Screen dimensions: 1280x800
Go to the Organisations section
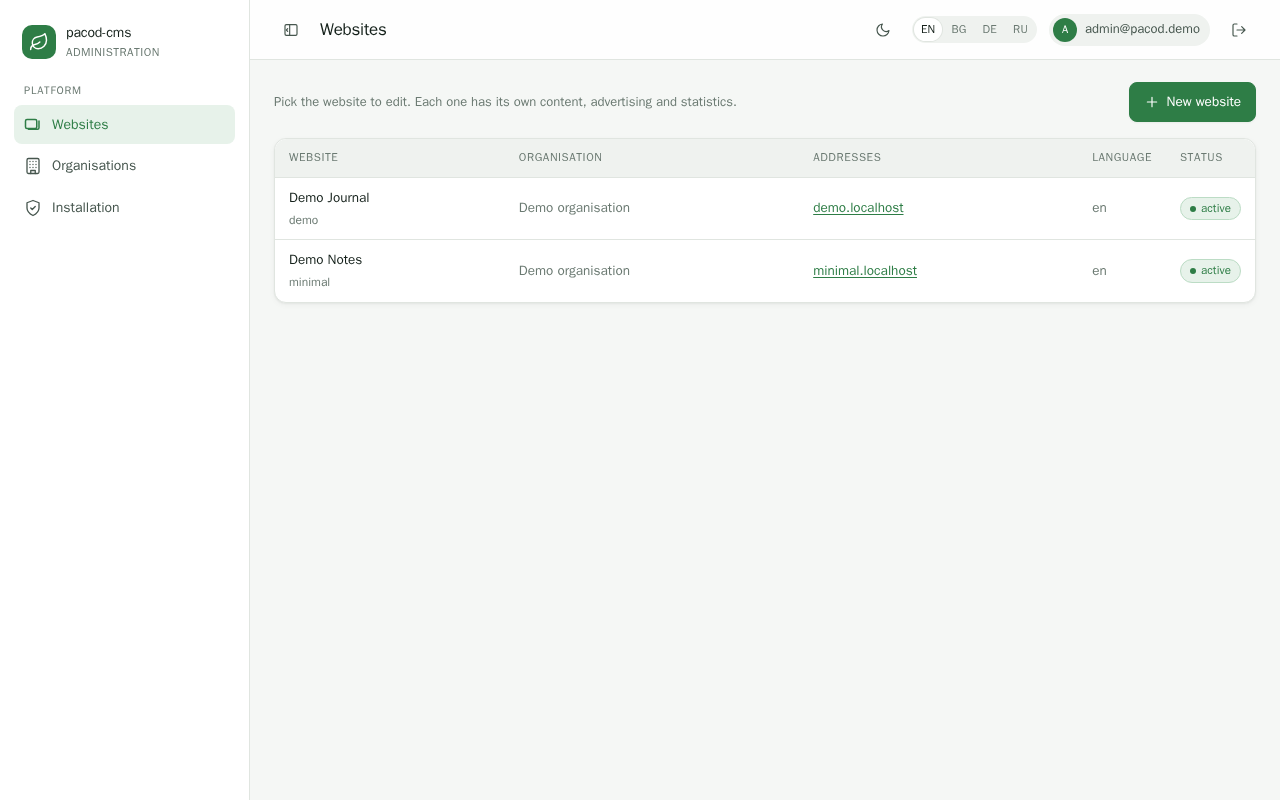pos(124,166)
